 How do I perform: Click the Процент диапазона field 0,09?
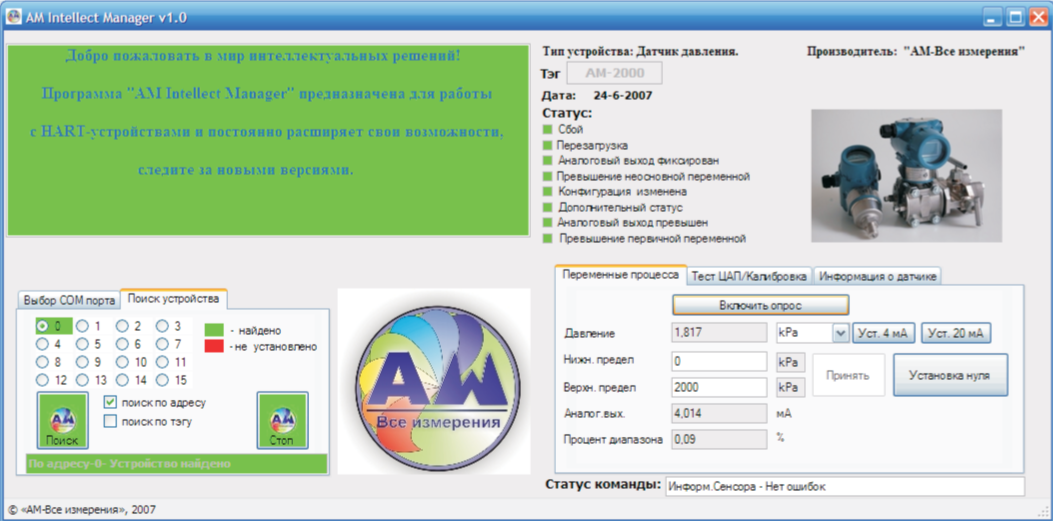[719, 440]
